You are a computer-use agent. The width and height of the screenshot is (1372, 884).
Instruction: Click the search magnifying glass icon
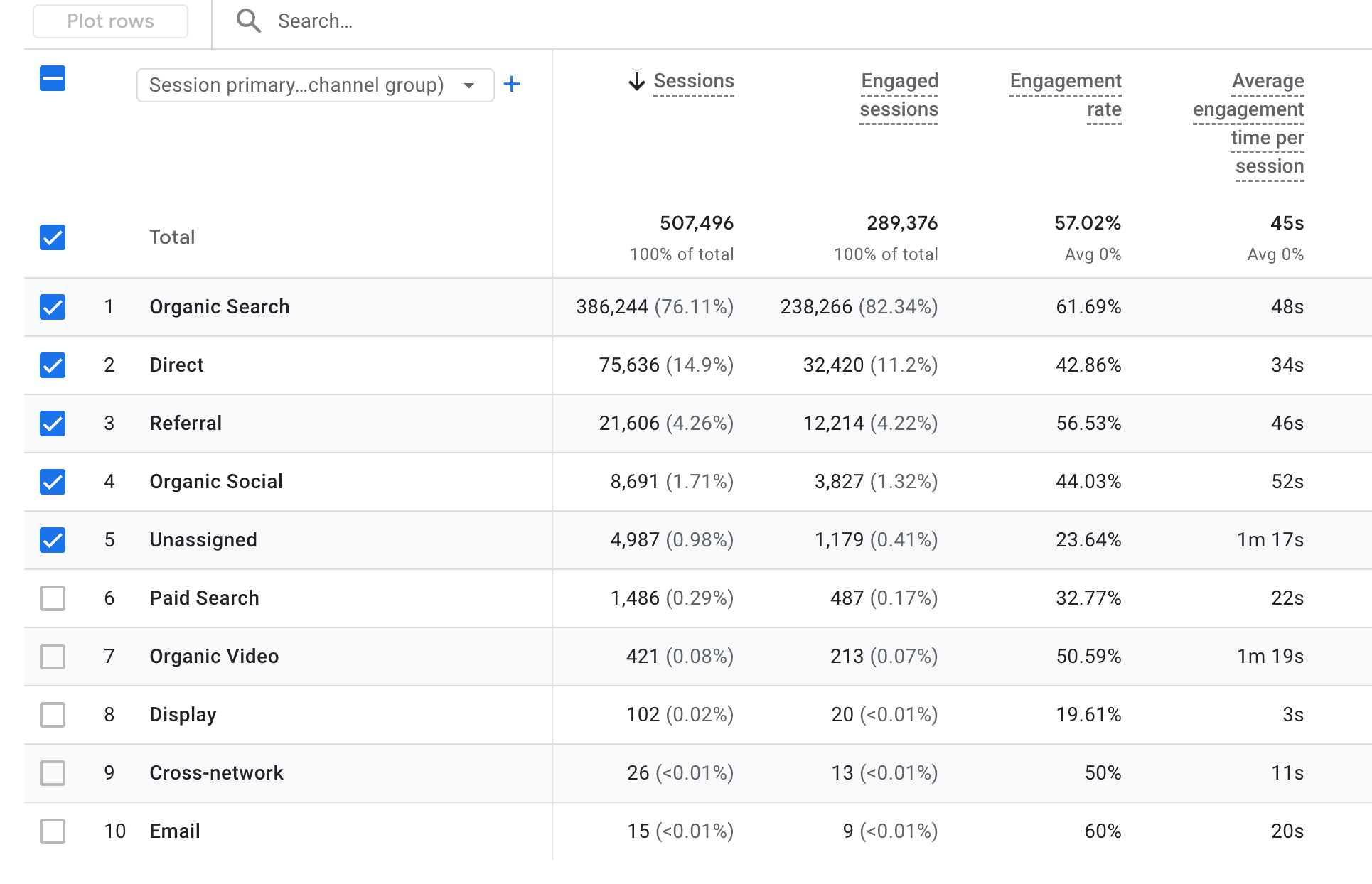coord(249,21)
